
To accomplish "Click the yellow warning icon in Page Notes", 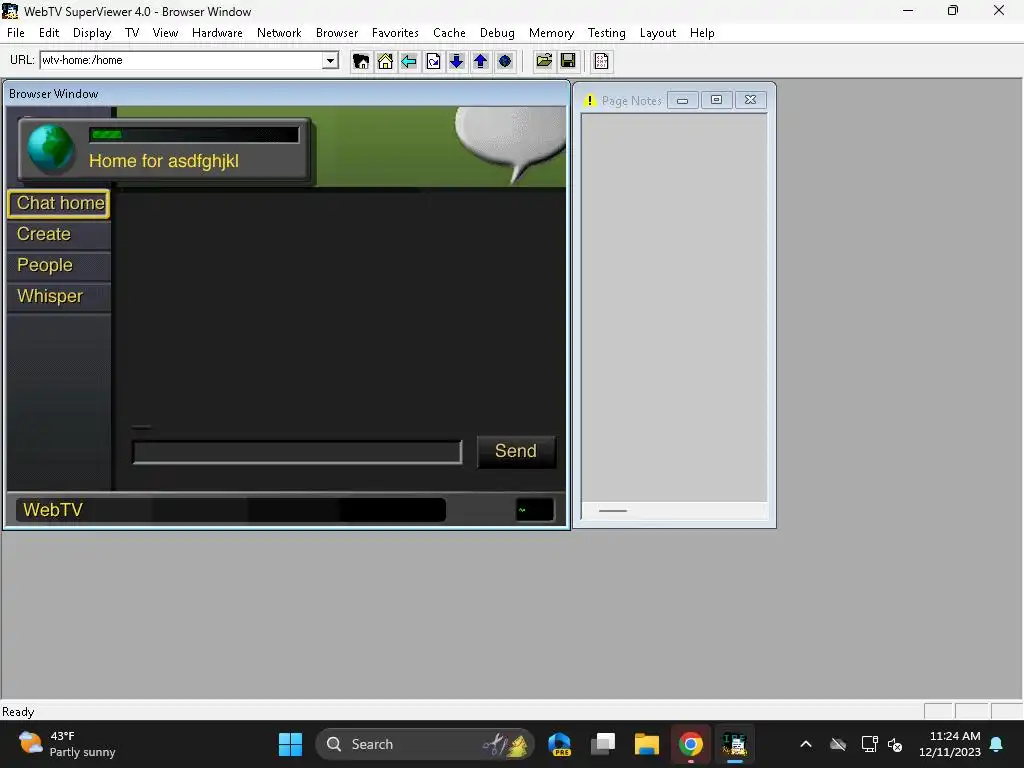I will [x=589, y=101].
